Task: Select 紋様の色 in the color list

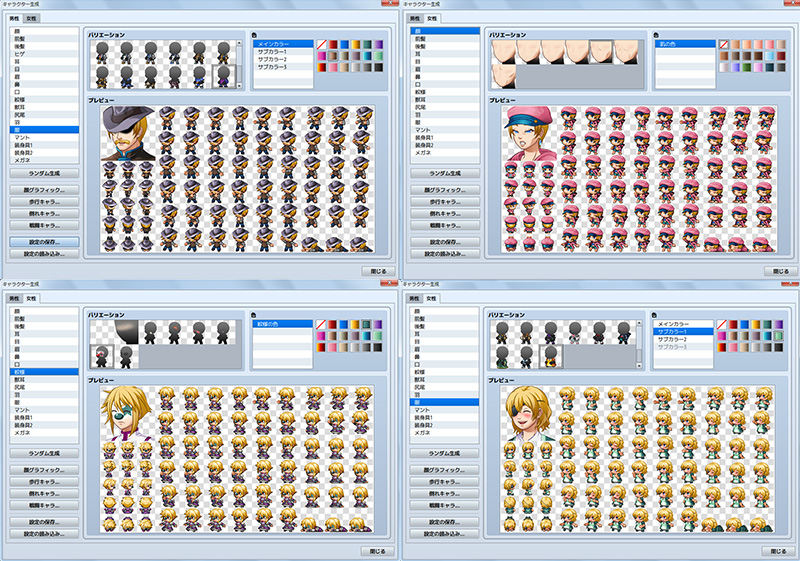Action: point(283,324)
